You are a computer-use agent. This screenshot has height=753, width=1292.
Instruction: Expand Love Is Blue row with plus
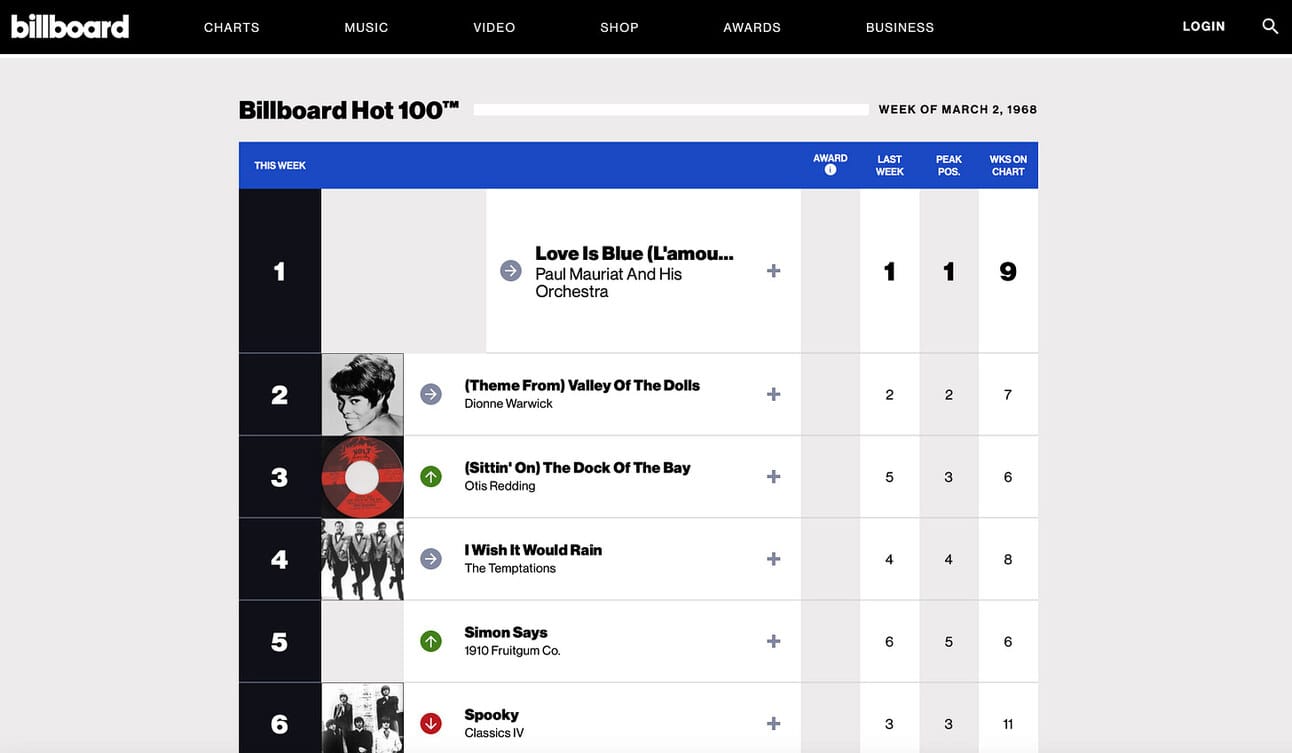(x=773, y=271)
